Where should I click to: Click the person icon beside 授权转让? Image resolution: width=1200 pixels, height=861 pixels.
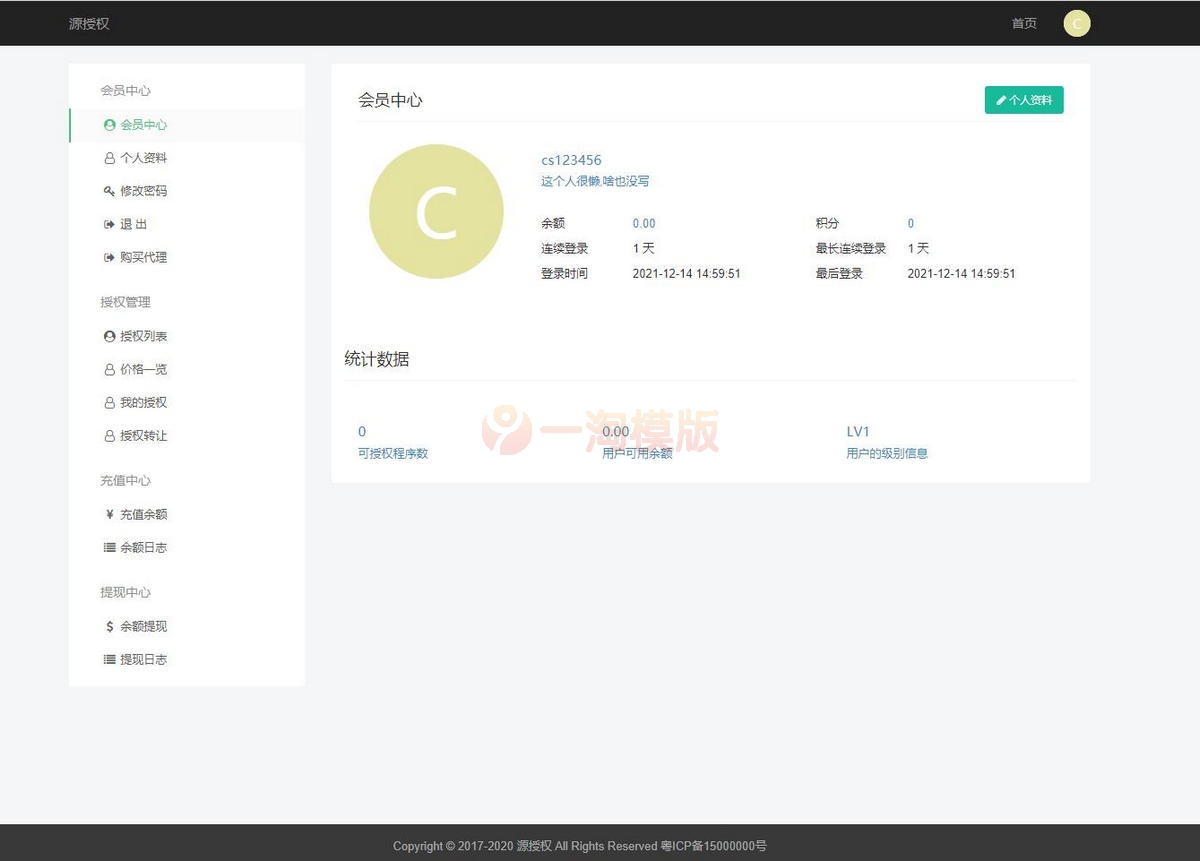click(x=109, y=435)
